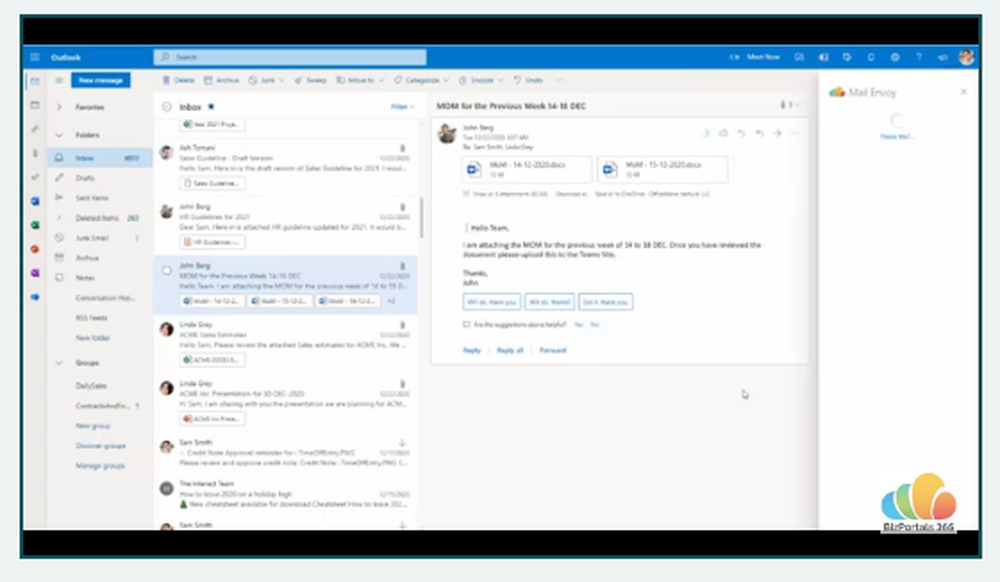Open PowerPoint app icon in left rail
The height and width of the screenshot is (582, 1000).
click(35, 249)
